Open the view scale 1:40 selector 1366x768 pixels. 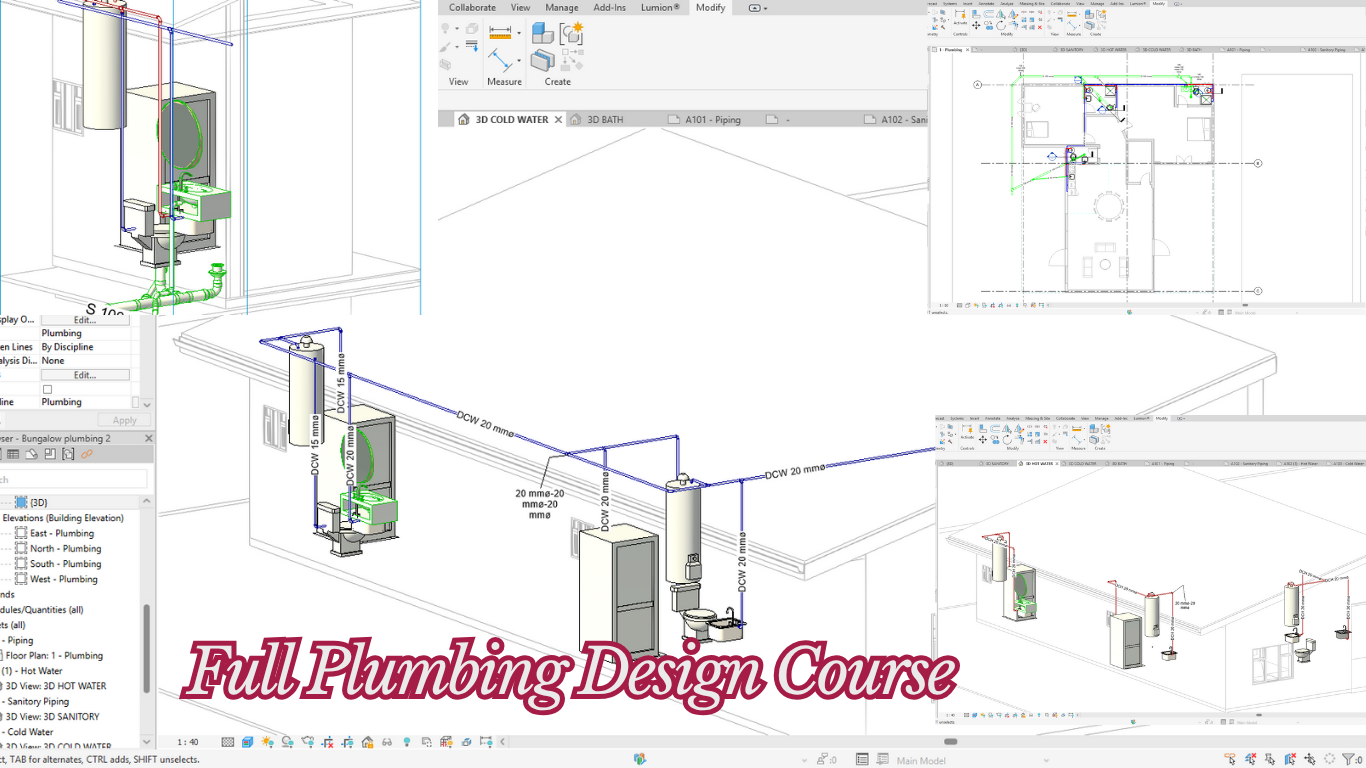(x=187, y=742)
